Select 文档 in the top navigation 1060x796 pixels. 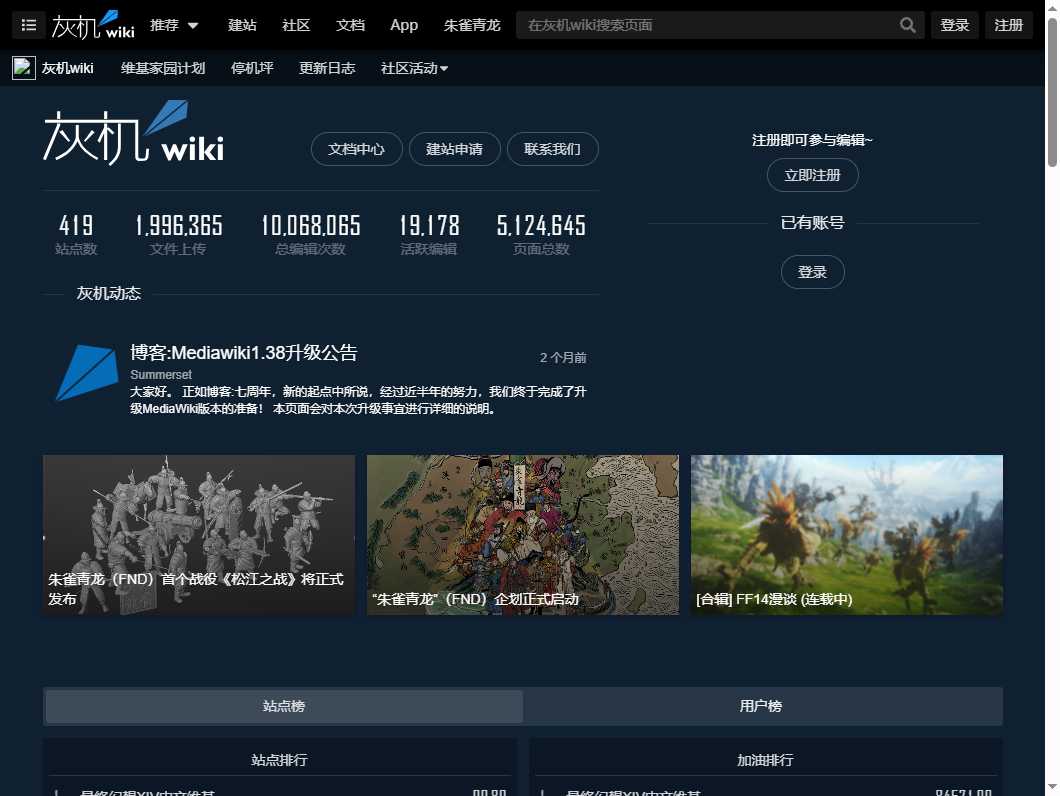point(350,25)
